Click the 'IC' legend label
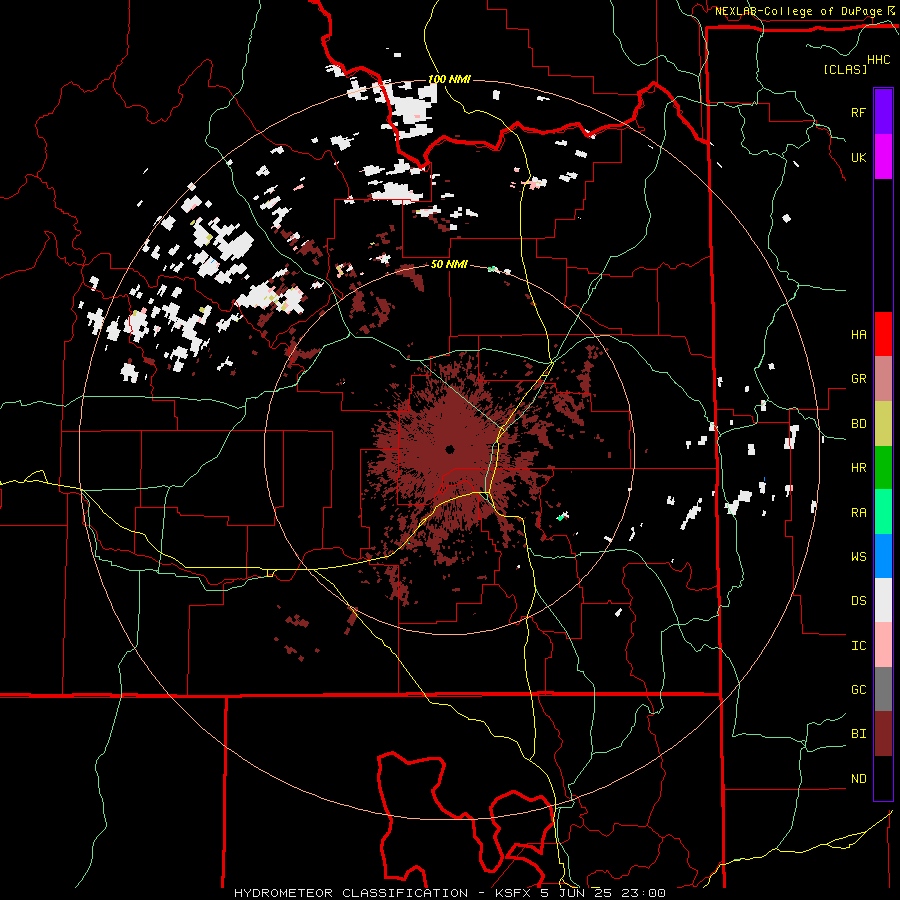This screenshot has height=900, width=900. pyautogui.click(x=858, y=646)
